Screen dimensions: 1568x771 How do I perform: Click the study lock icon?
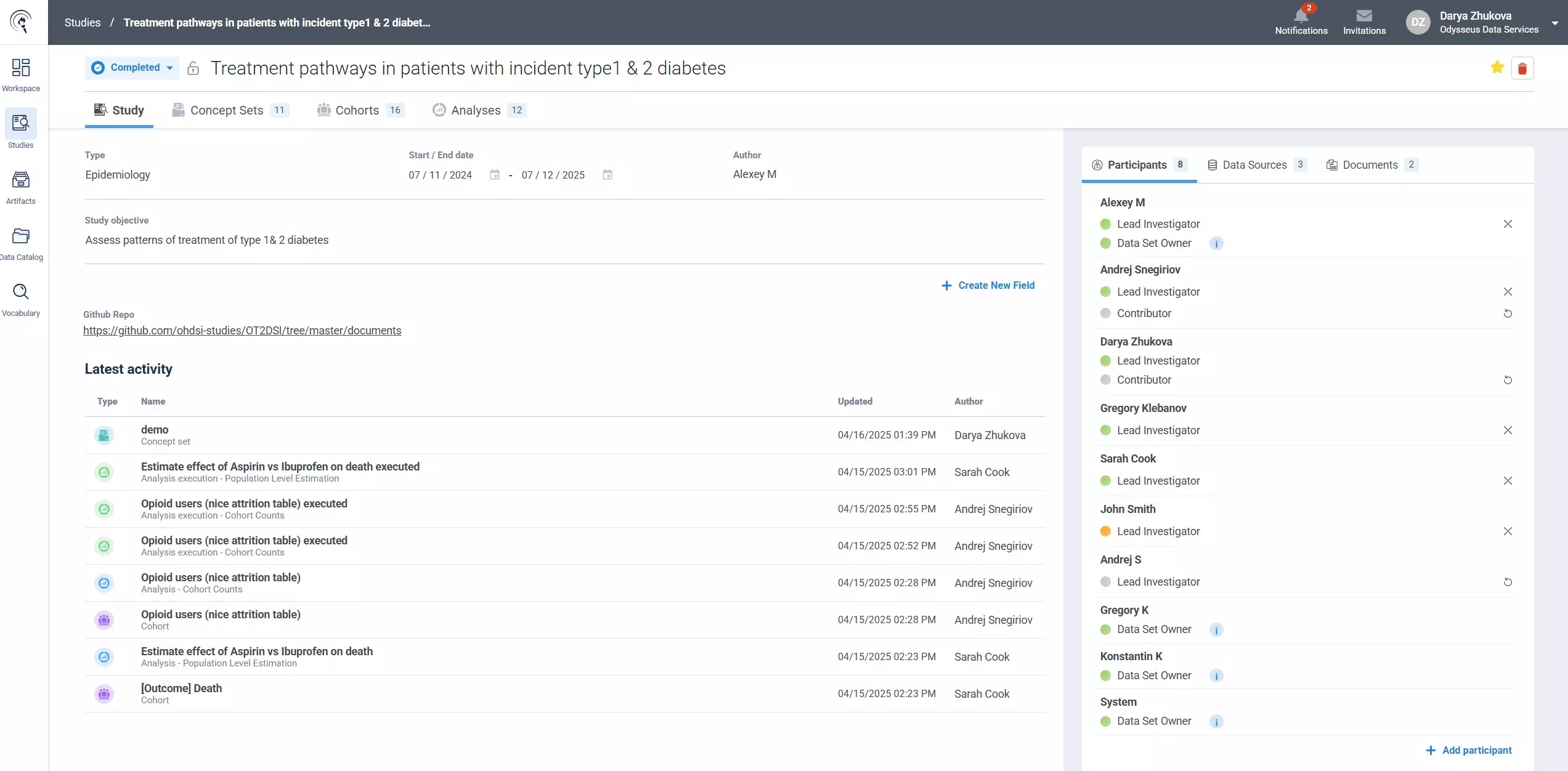[x=193, y=68]
